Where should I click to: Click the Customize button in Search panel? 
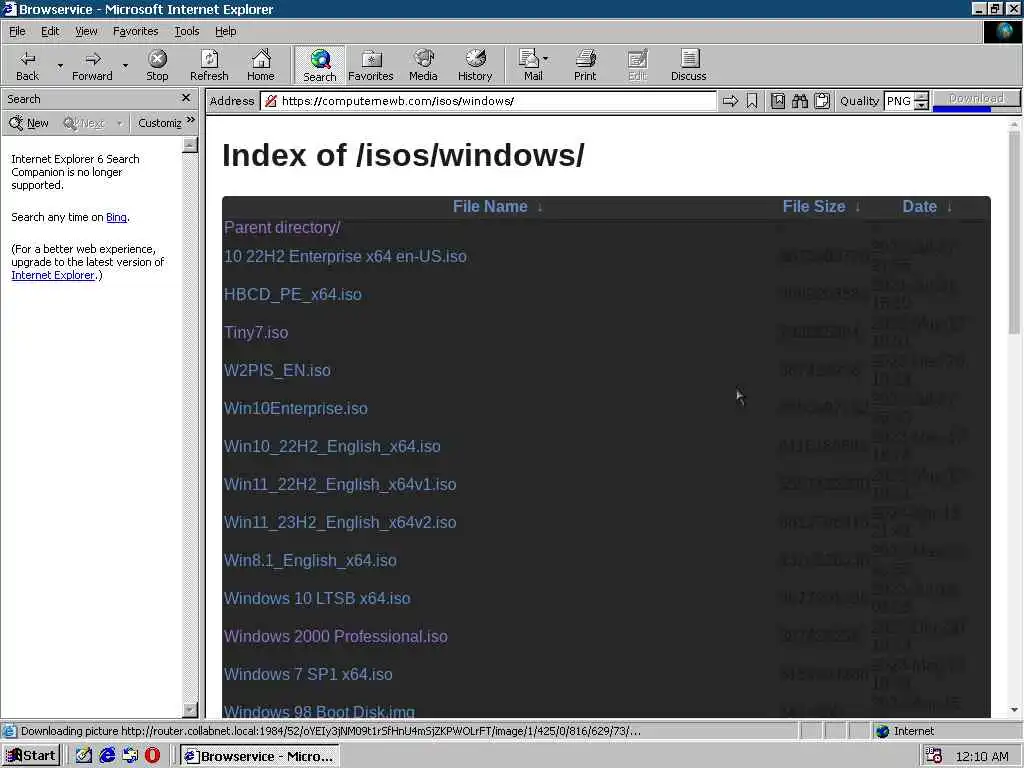160,123
